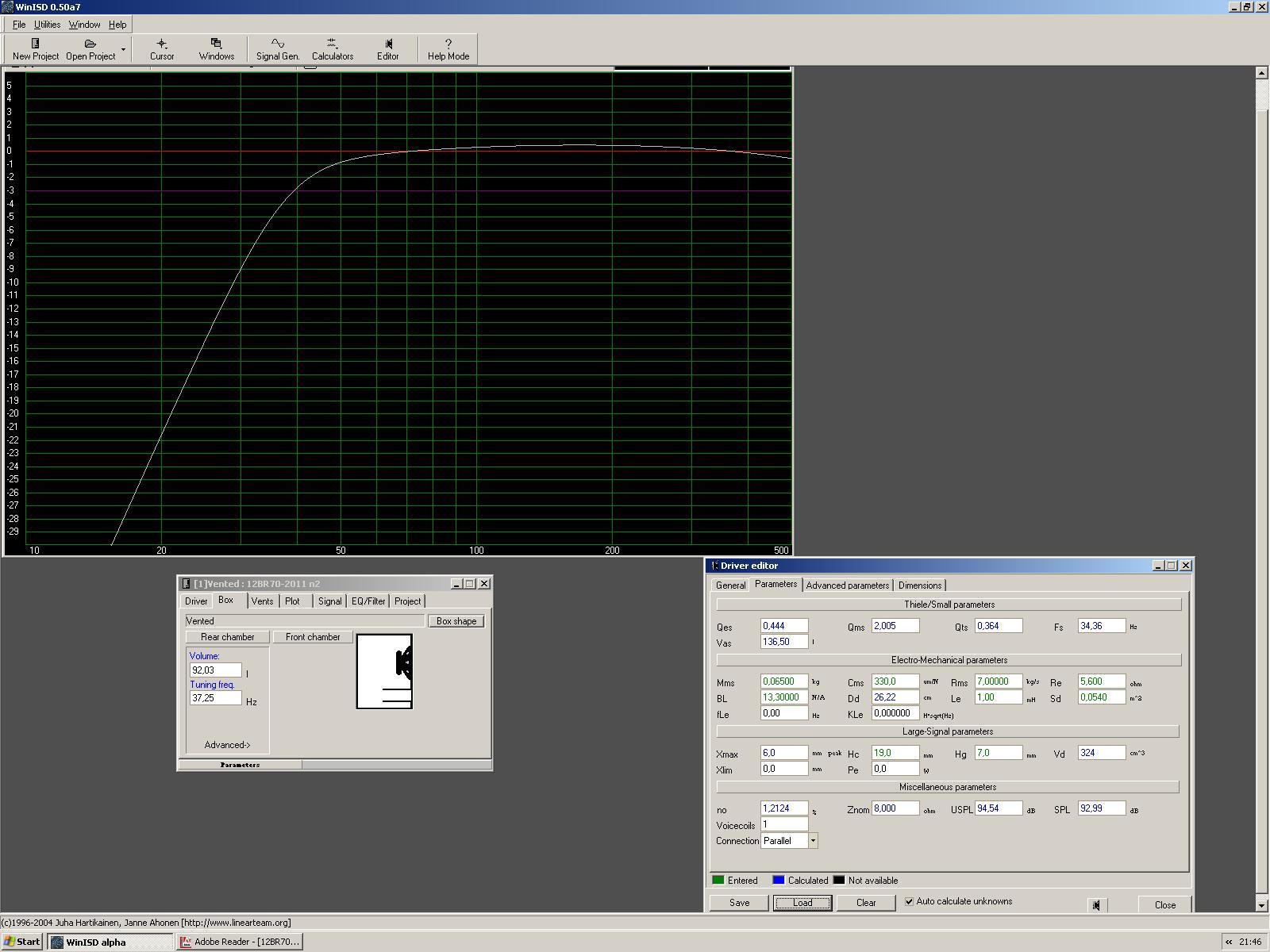The height and width of the screenshot is (952, 1270).
Task: Open the Windows toolbar icon
Action: [216, 48]
